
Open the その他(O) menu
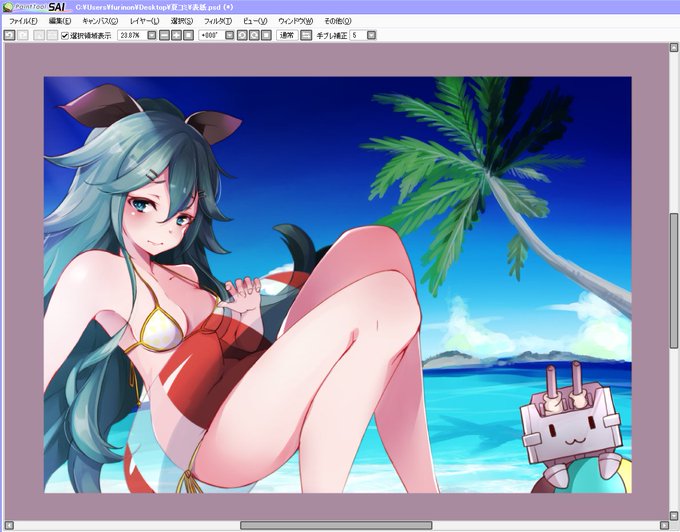[338, 21]
